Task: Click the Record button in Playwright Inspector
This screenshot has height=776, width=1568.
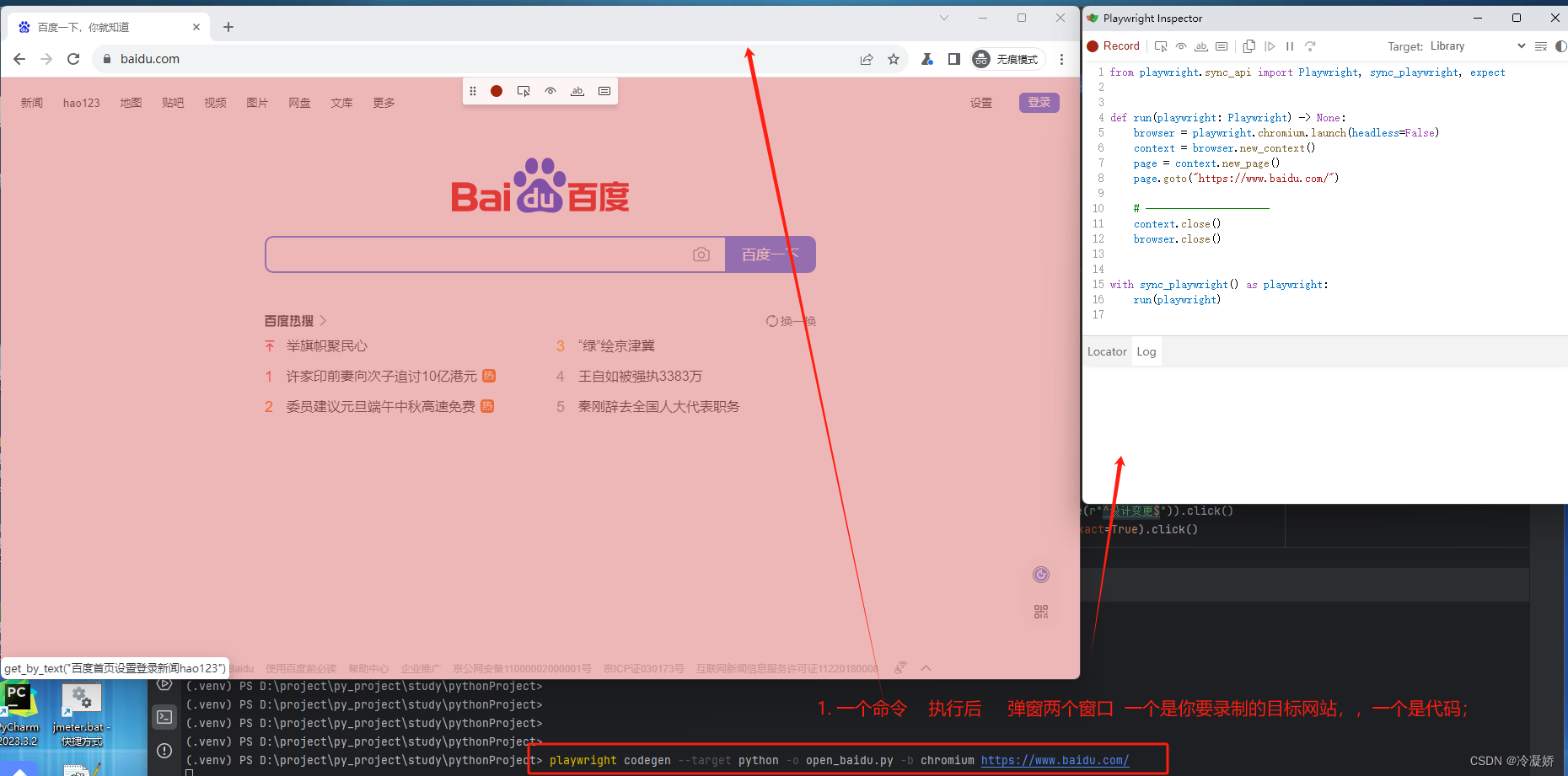Action: coord(1114,46)
